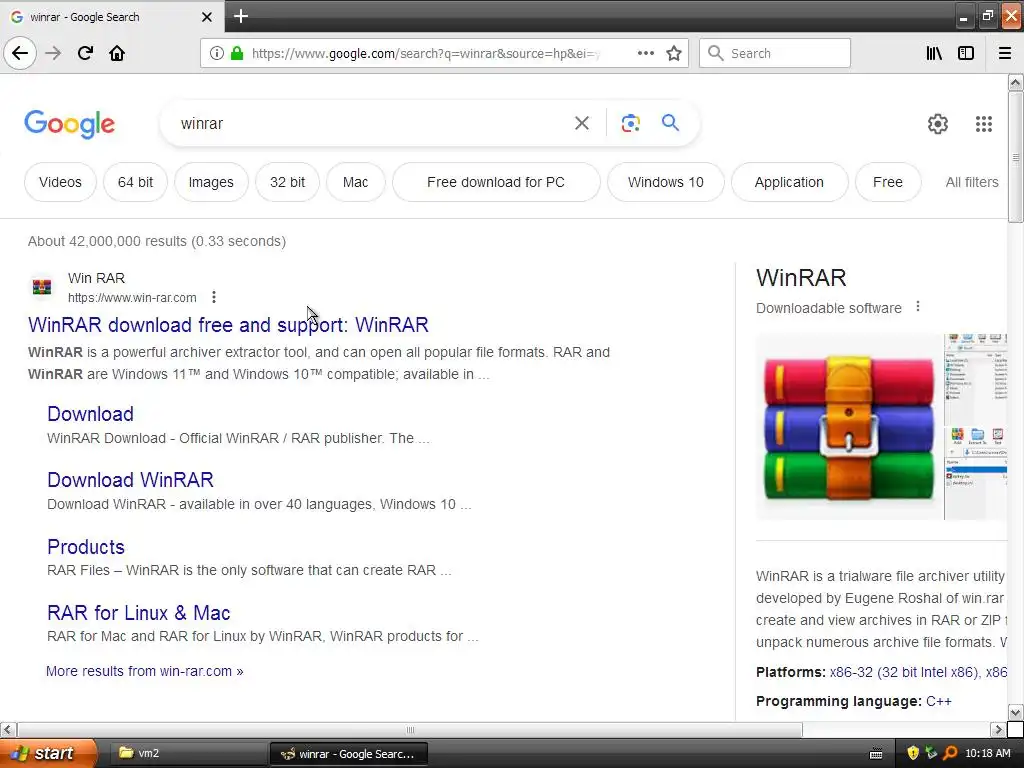Choose the Free filter chip
The height and width of the screenshot is (768, 1024).
tap(888, 182)
